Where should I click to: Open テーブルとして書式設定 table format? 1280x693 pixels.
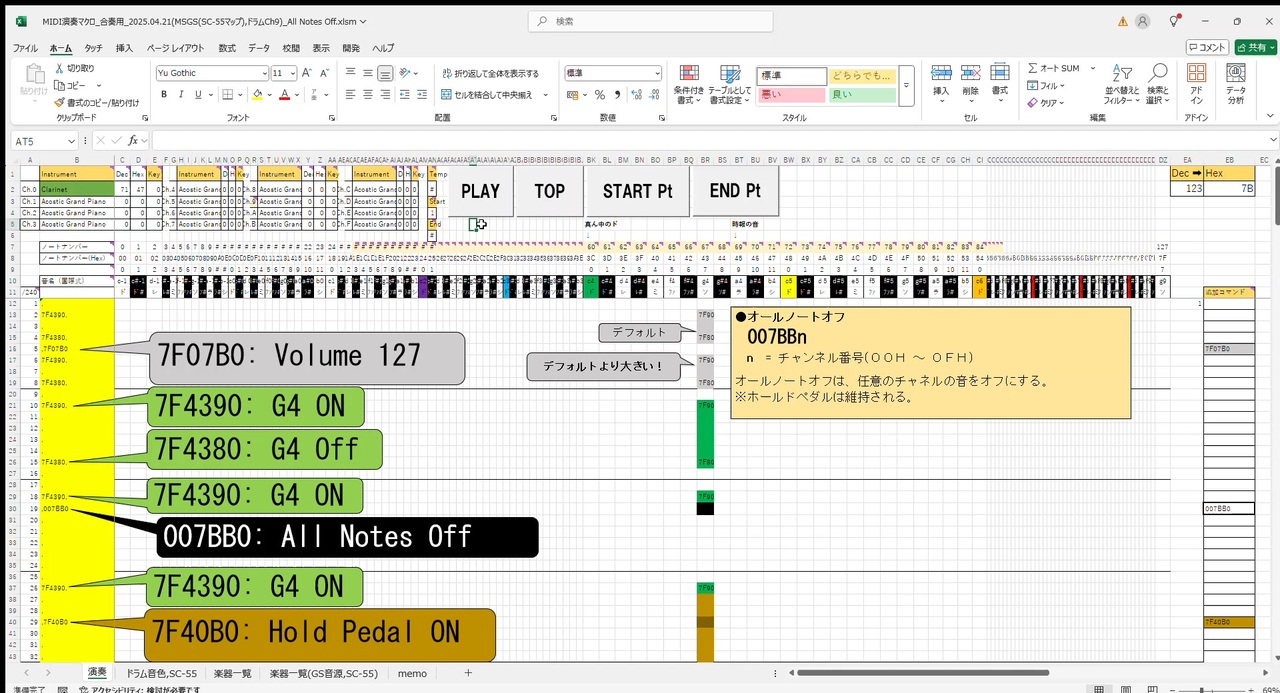coord(729,84)
